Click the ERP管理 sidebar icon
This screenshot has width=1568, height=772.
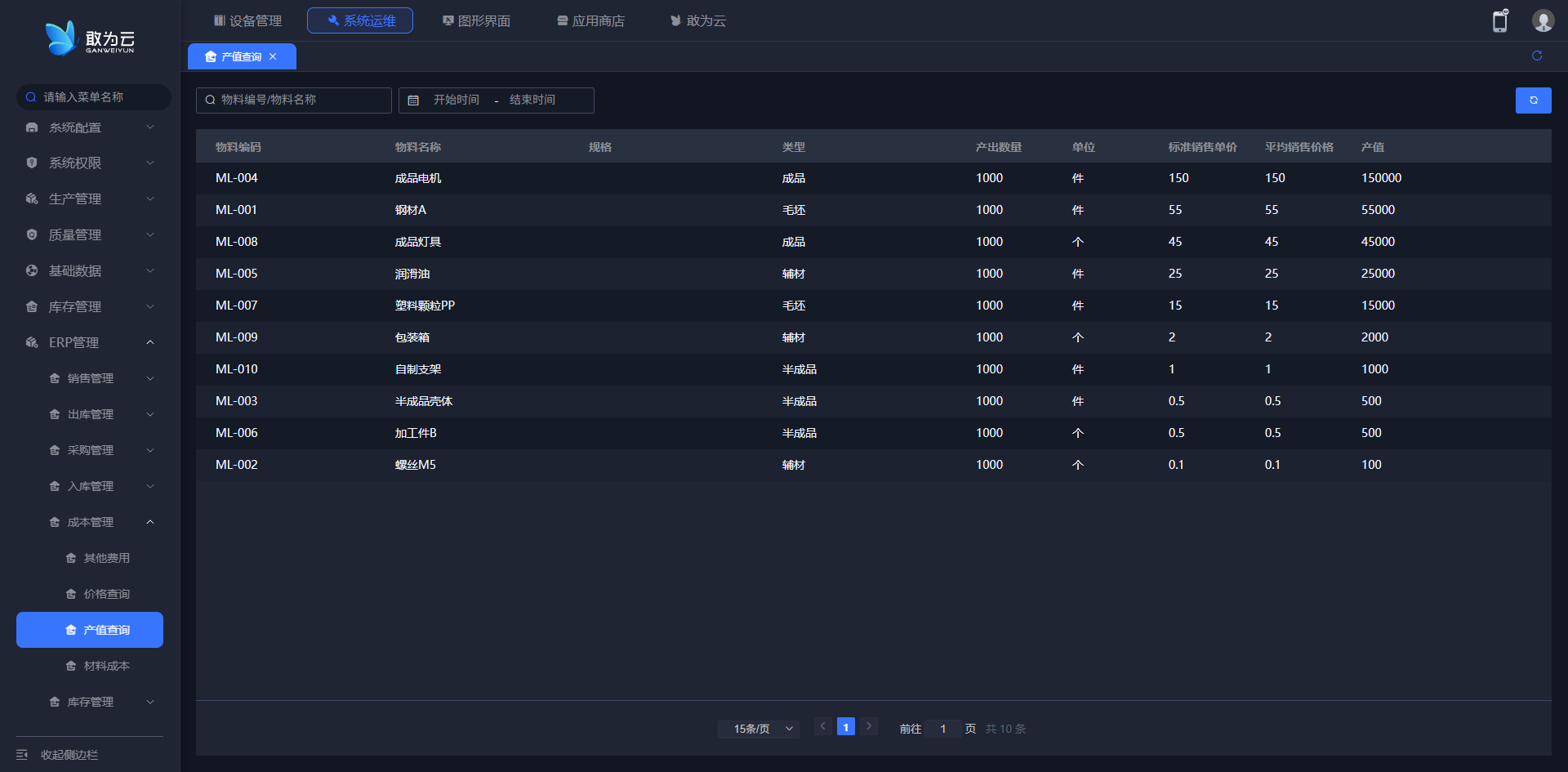coord(32,342)
